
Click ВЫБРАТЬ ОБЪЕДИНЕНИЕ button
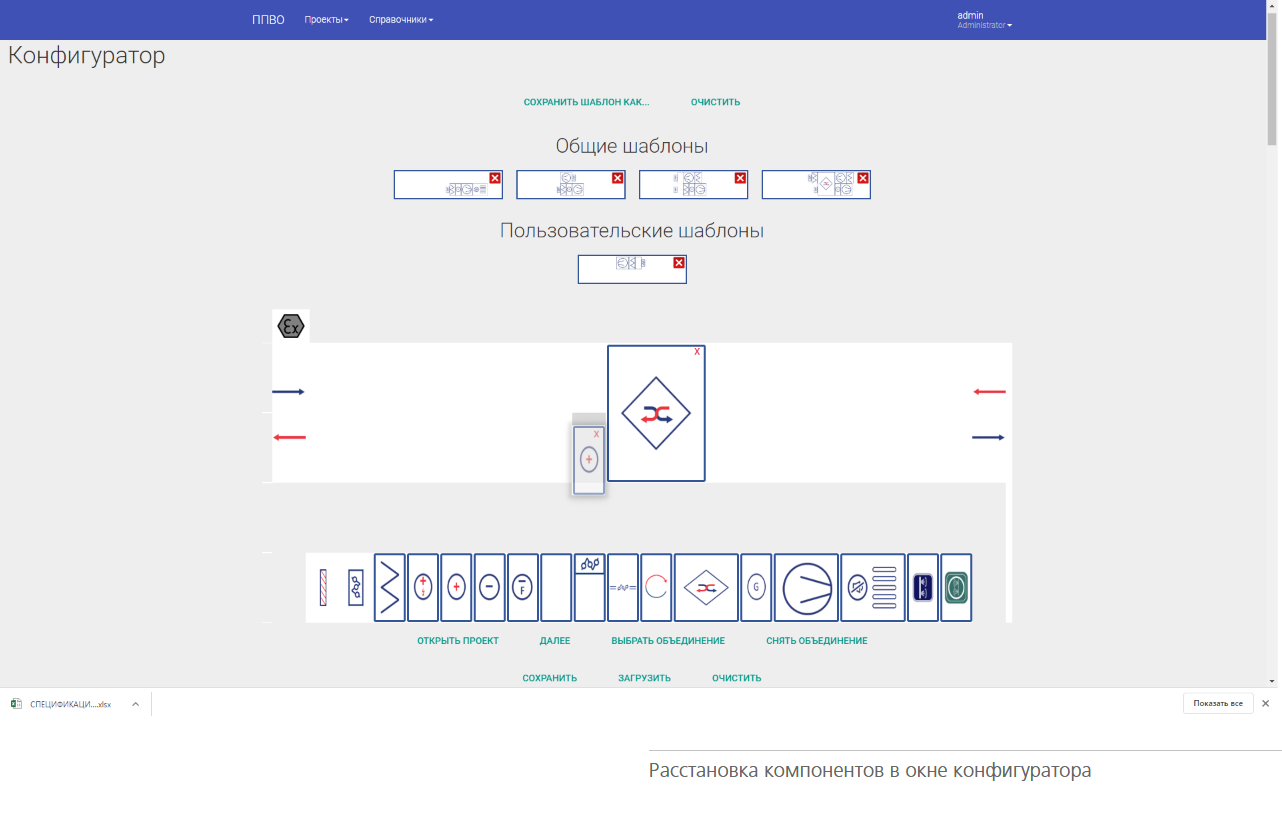pos(668,641)
